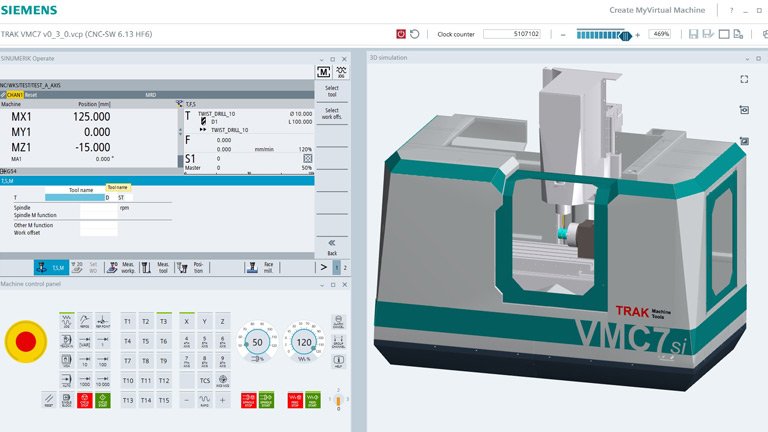The height and width of the screenshot is (432, 768).
Task: Click the Work offset input field
Action: 98,233
